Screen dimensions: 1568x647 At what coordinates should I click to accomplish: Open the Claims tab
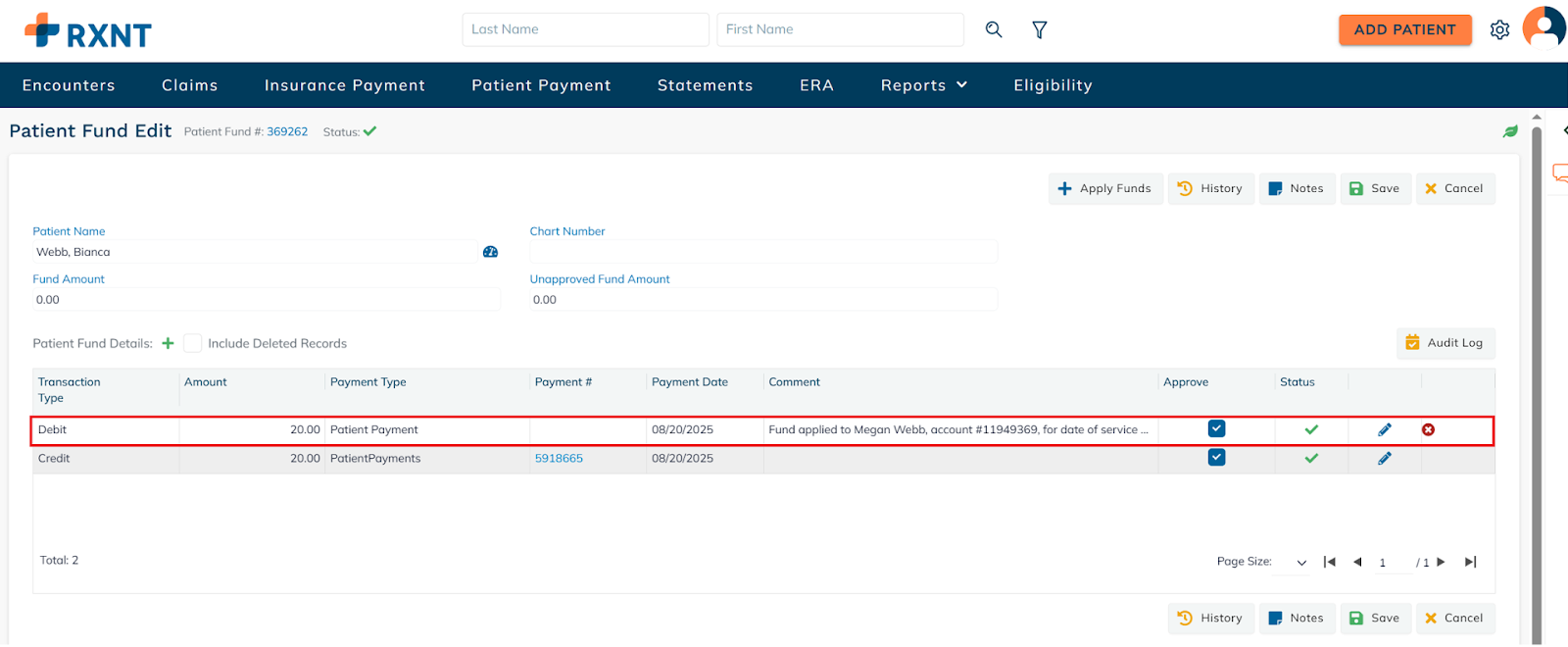click(x=189, y=85)
